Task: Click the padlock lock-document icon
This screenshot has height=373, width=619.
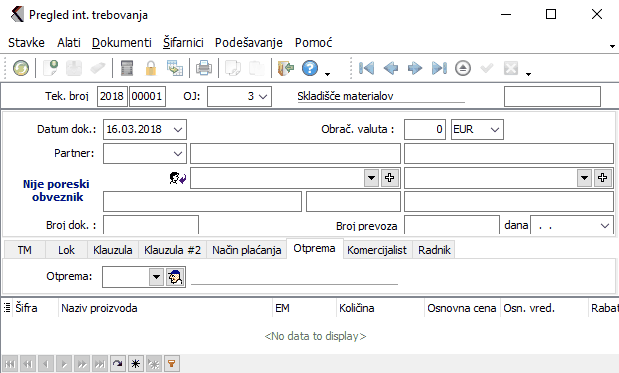Action: point(150,68)
